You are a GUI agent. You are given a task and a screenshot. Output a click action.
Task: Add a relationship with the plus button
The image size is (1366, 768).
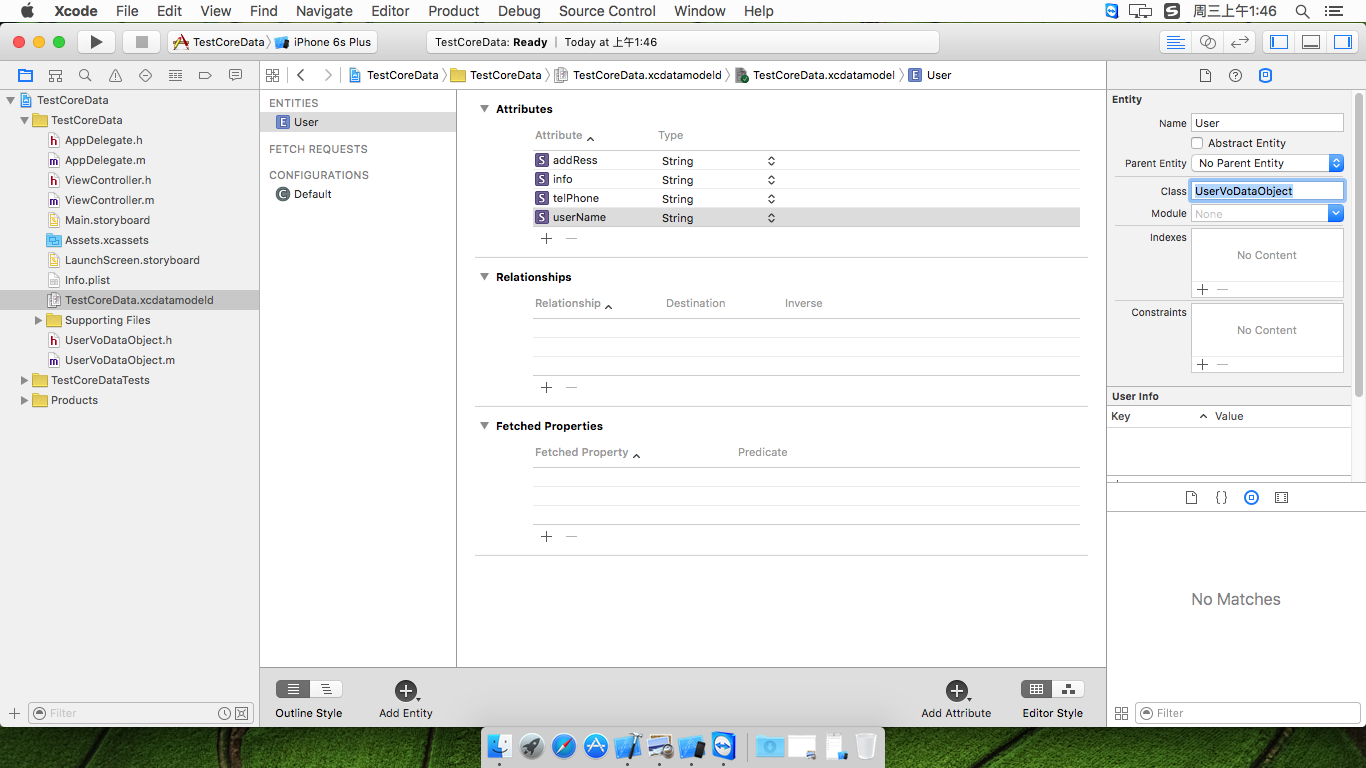click(x=546, y=387)
